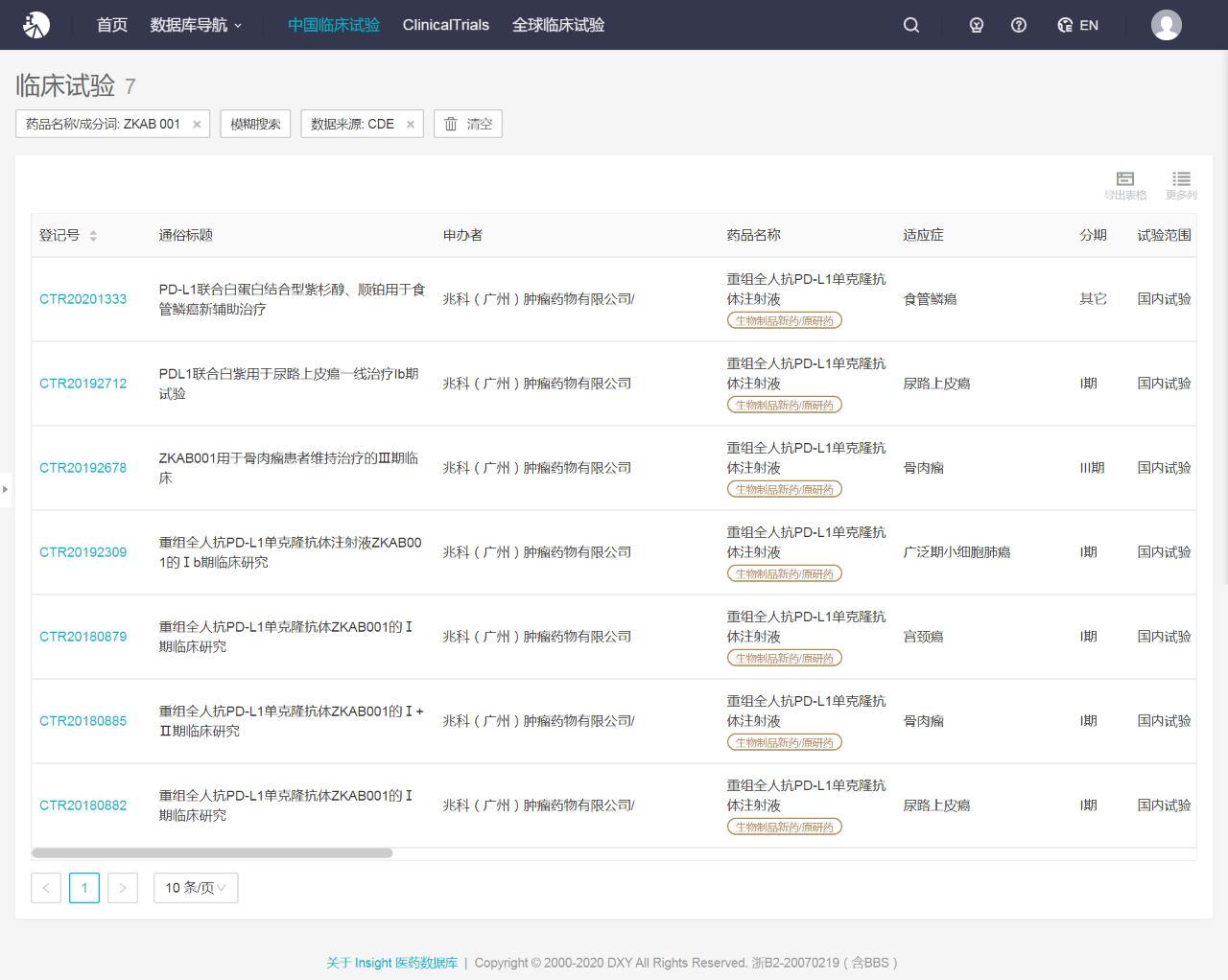Sort by registration number column
Viewport: 1228px width, 980px height.
(x=93, y=236)
